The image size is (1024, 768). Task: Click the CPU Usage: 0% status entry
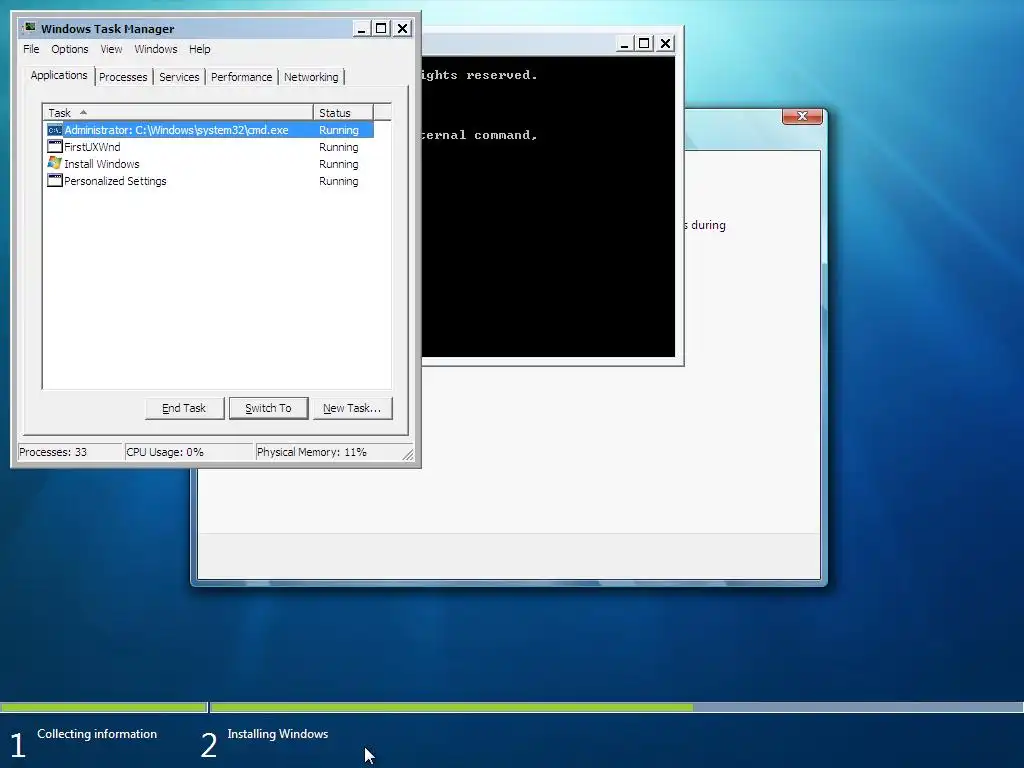pos(189,452)
